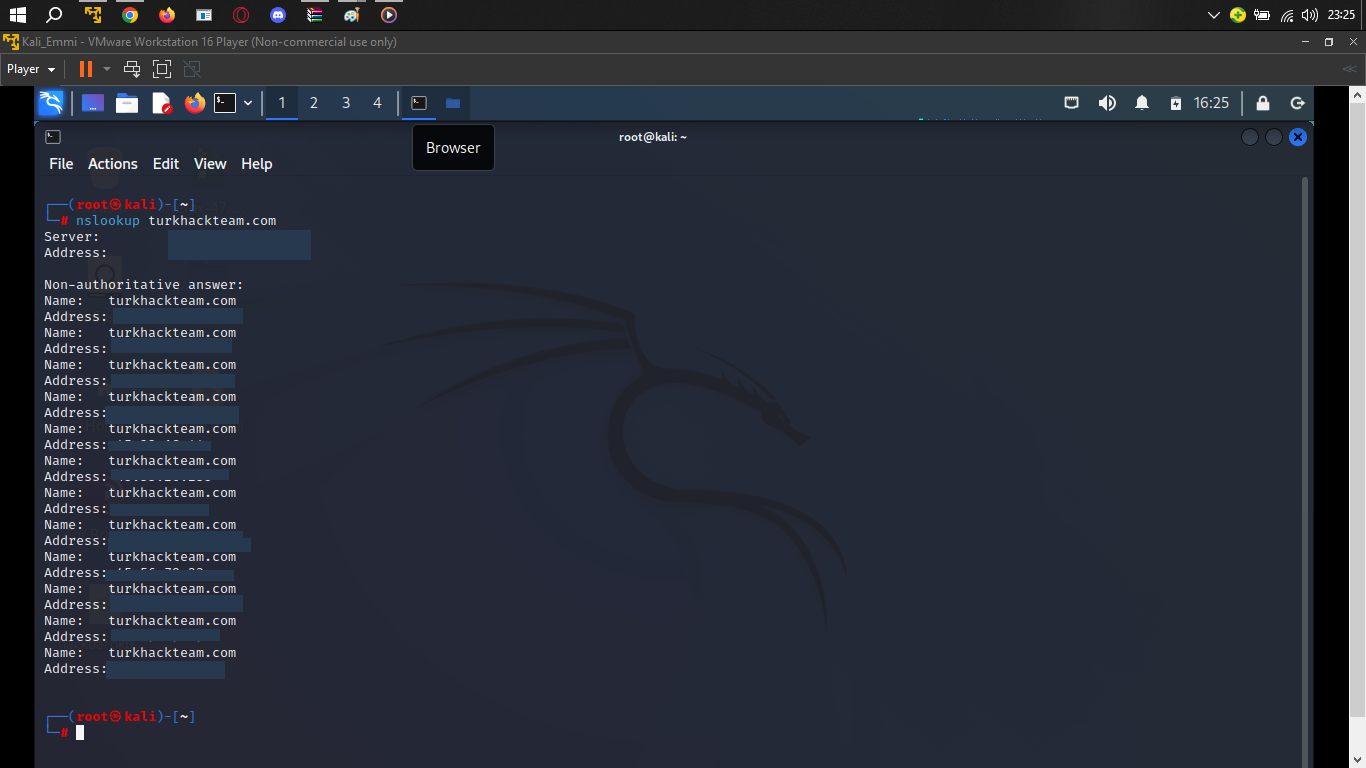Open the Windows Start menu
Viewport: 1366px width, 768px height.
pyautogui.click(x=17, y=15)
